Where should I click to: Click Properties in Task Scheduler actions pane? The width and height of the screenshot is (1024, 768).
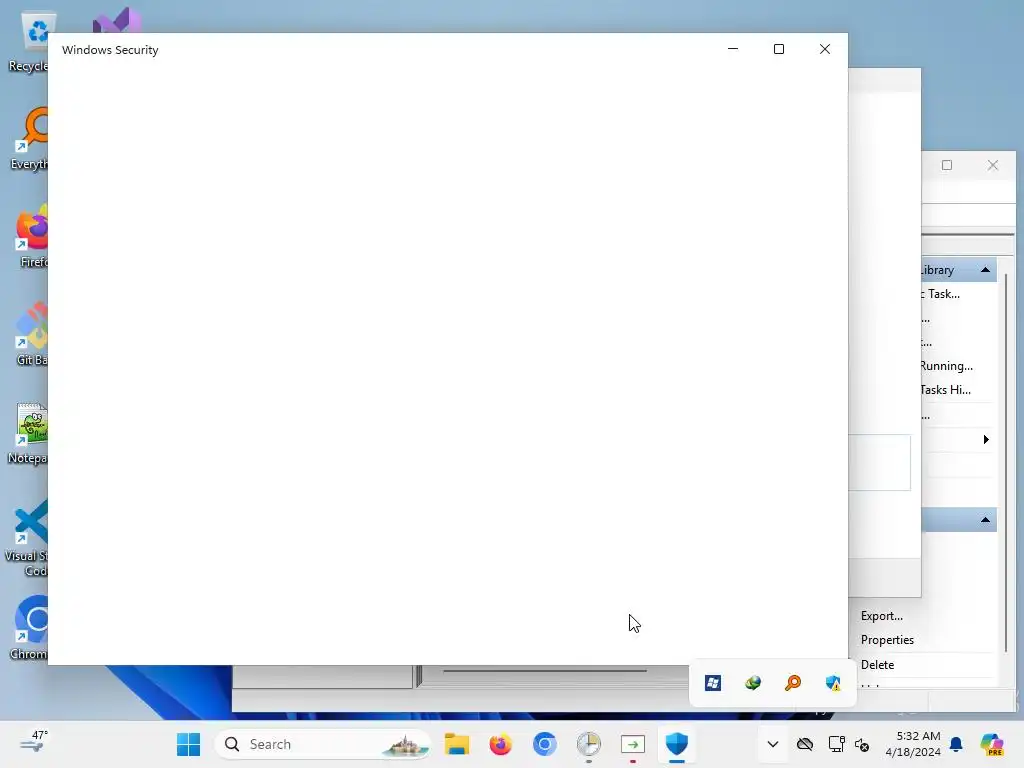pyautogui.click(x=887, y=640)
